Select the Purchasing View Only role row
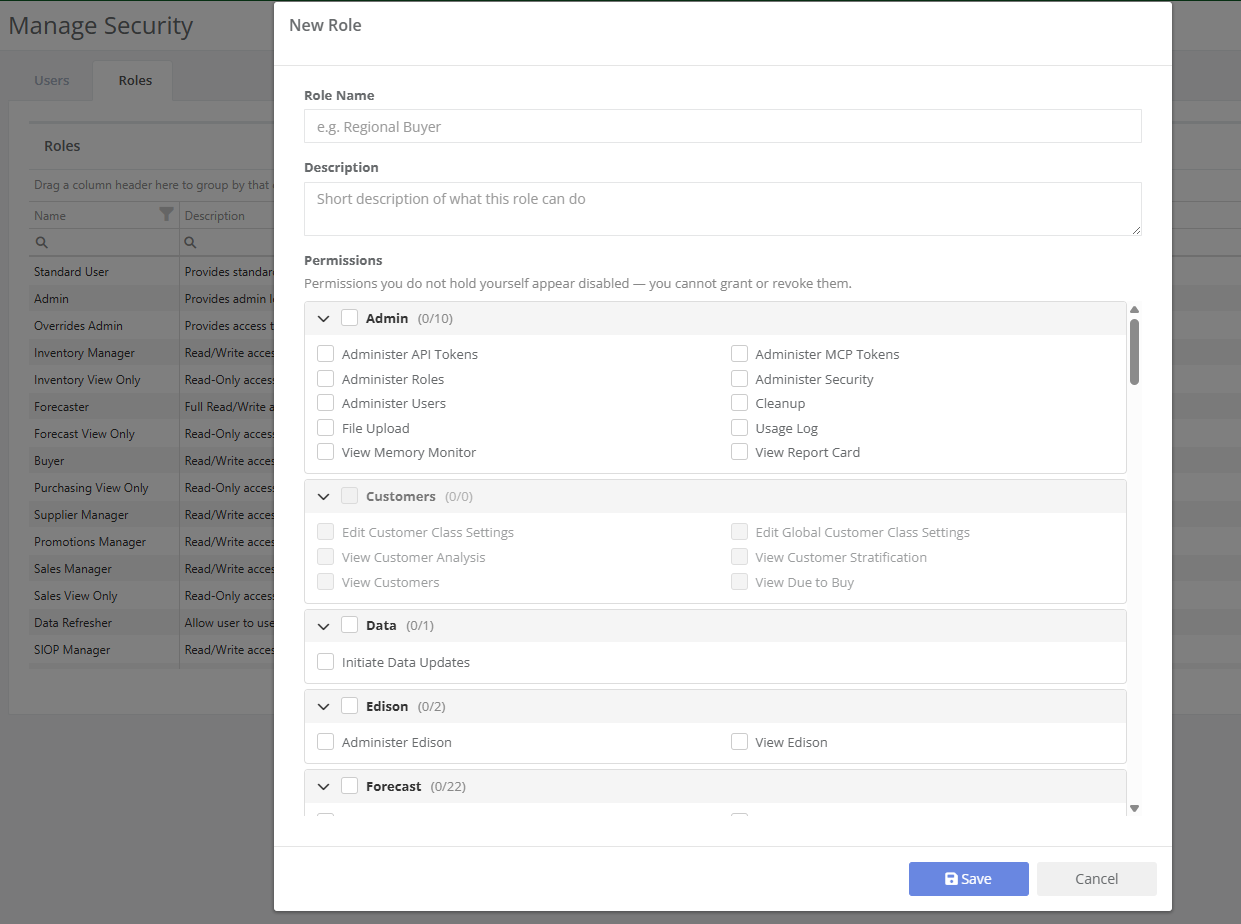The height and width of the screenshot is (924, 1241). 151,488
